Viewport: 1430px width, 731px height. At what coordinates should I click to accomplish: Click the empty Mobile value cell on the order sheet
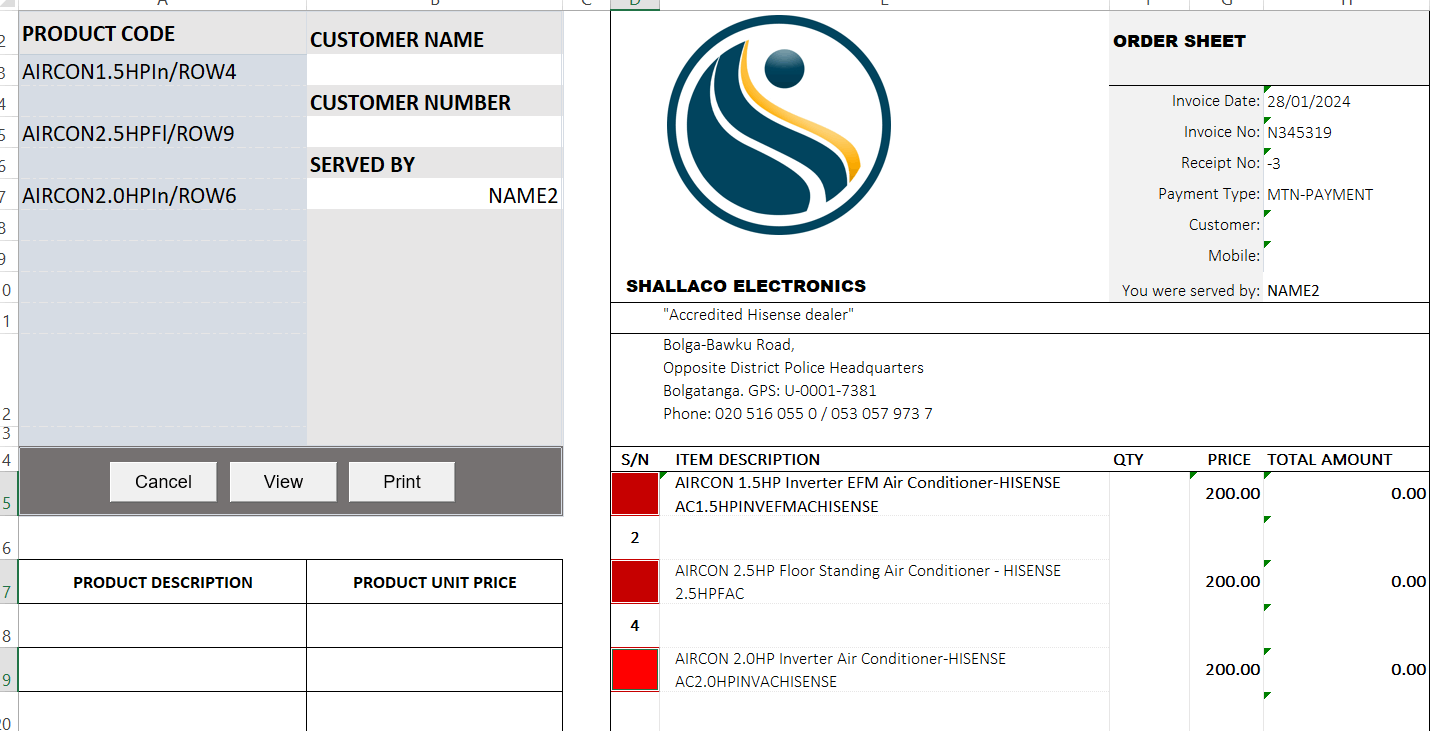coord(1346,256)
